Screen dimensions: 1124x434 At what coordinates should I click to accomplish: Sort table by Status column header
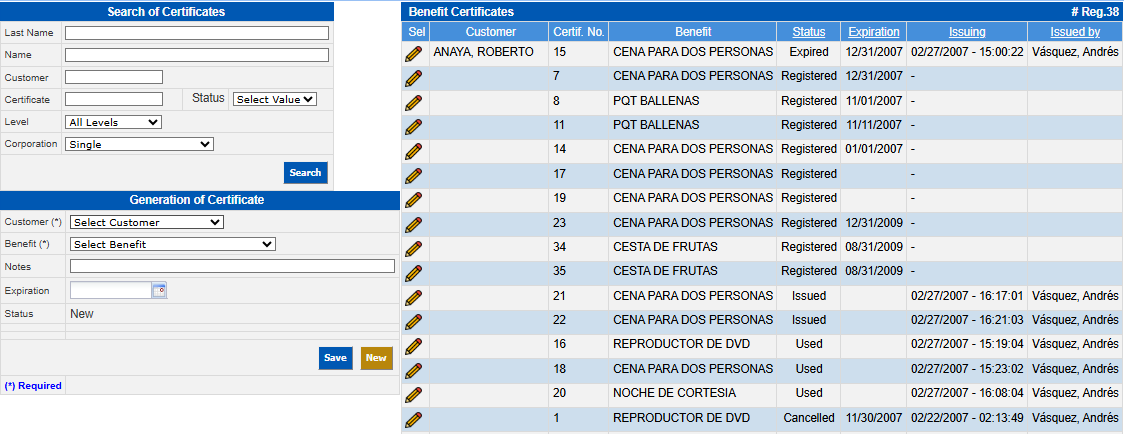click(809, 32)
